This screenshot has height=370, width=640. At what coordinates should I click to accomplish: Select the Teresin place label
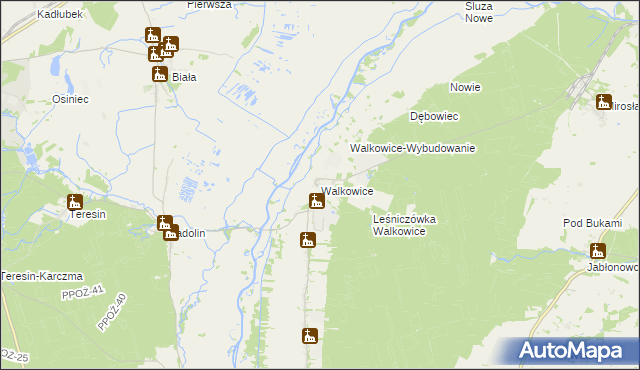[x=87, y=214]
